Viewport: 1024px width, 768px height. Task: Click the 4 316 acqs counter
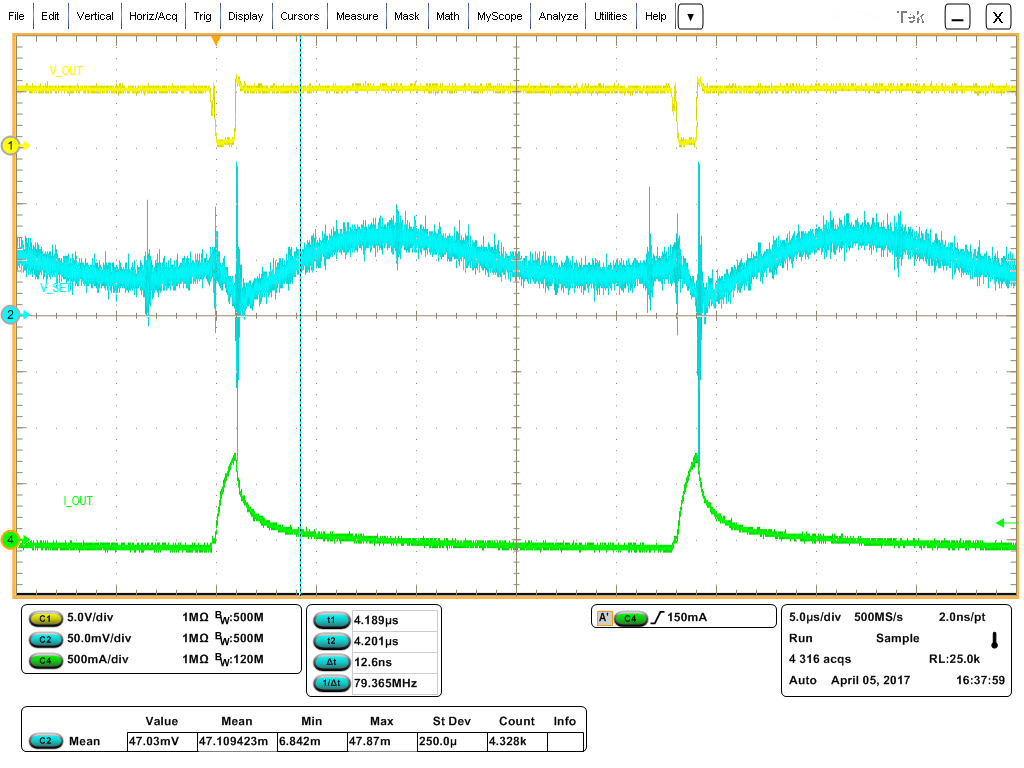tap(820, 659)
